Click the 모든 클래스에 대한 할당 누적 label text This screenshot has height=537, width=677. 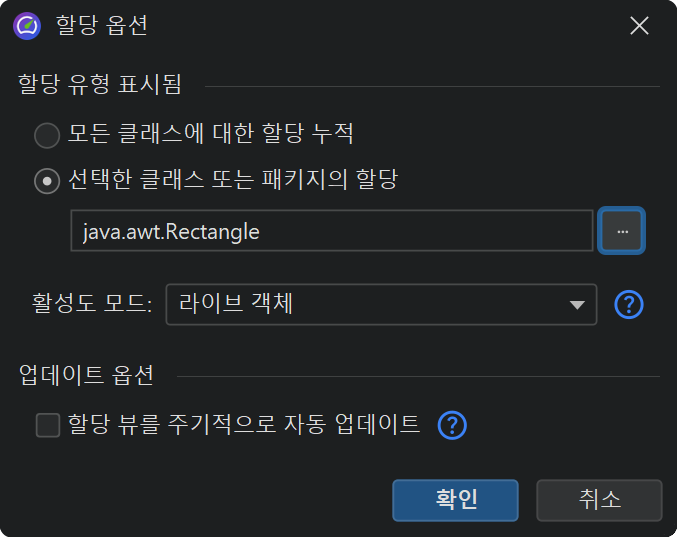(211, 133)
